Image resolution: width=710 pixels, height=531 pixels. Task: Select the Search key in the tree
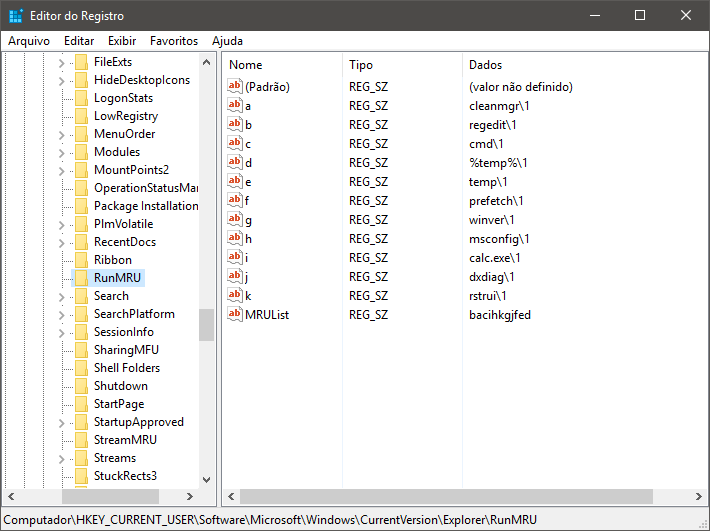111,296
